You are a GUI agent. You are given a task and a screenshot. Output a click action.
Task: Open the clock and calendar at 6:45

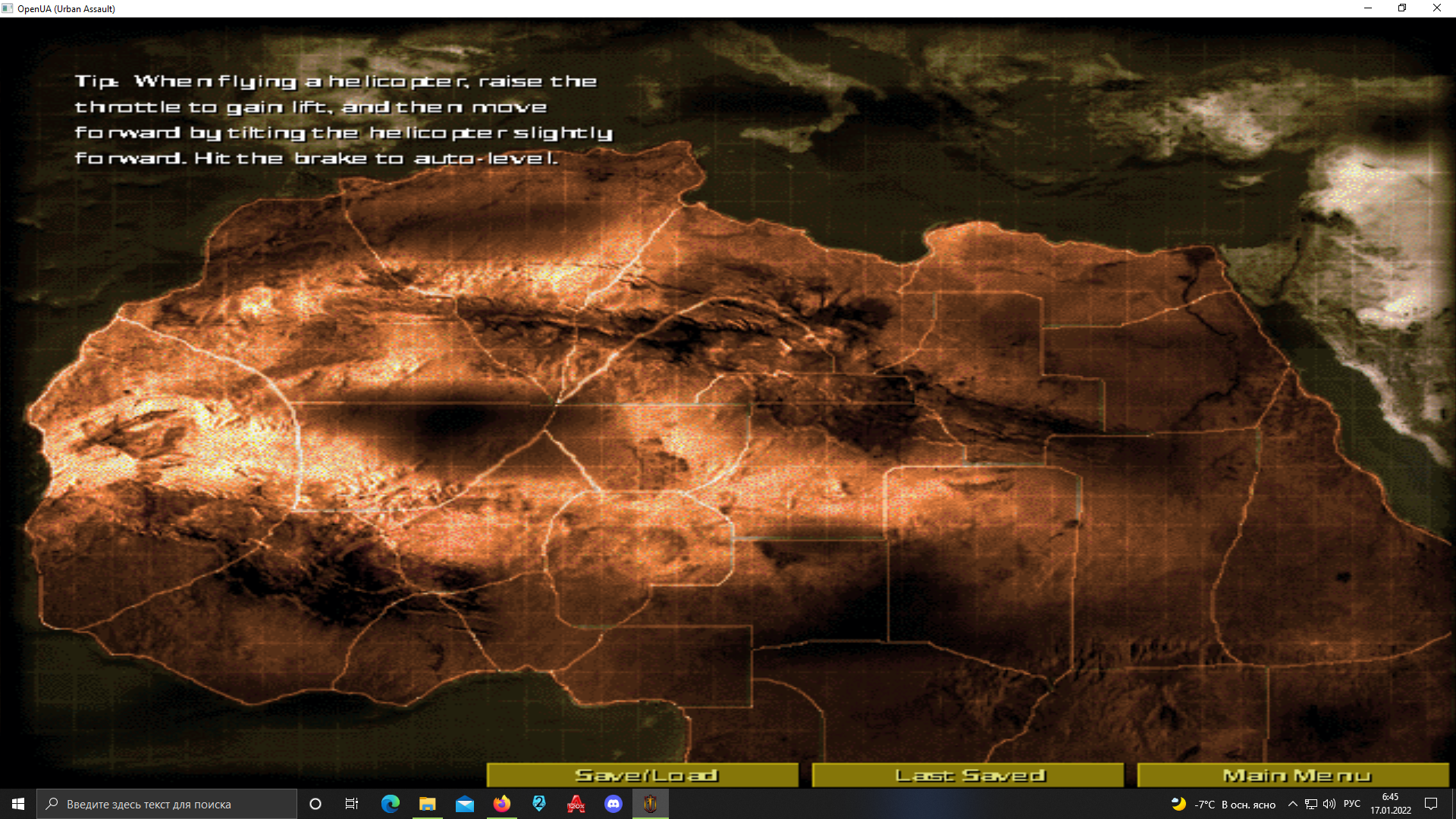1390,804
